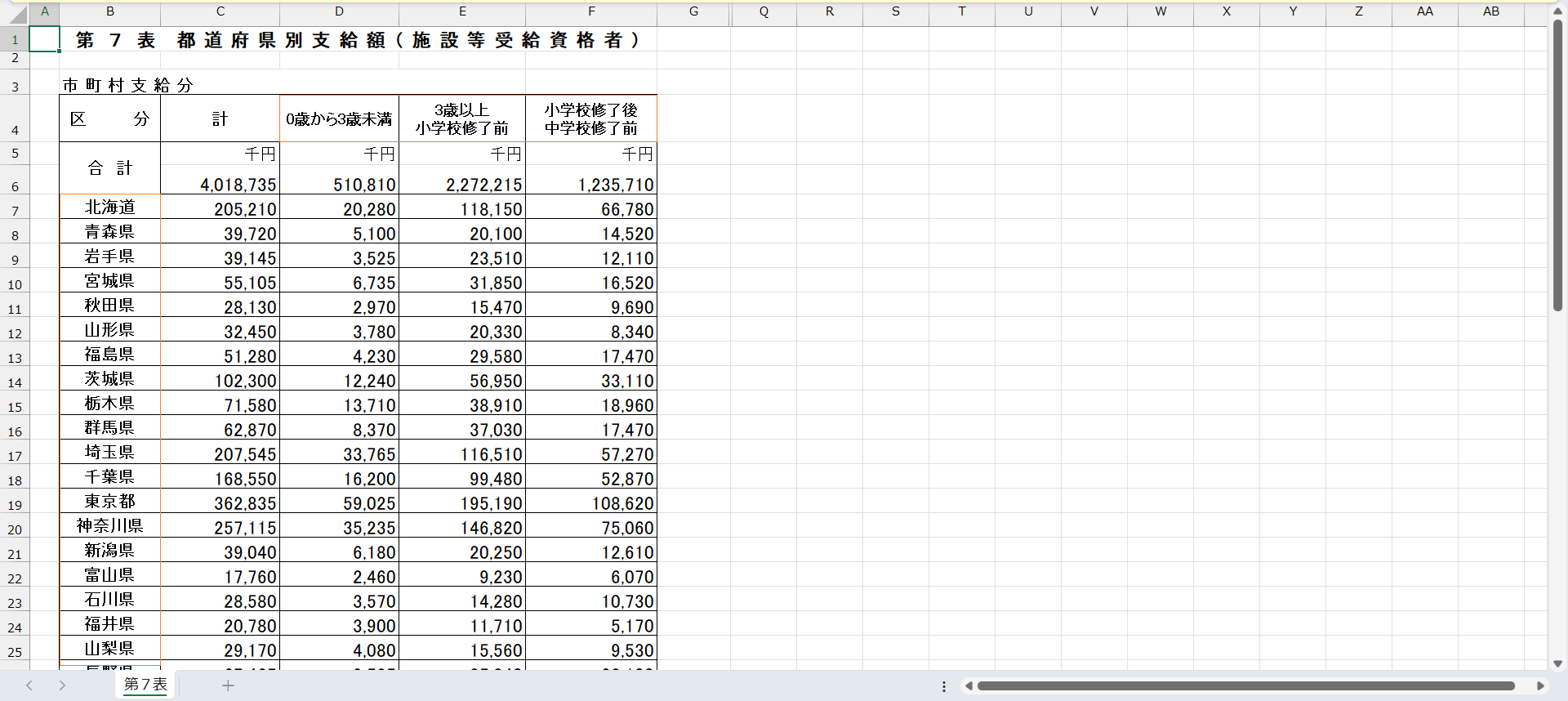This screenshot has height=701, width=1568.
Task: Select column AB header
Action: (1491, 11)
